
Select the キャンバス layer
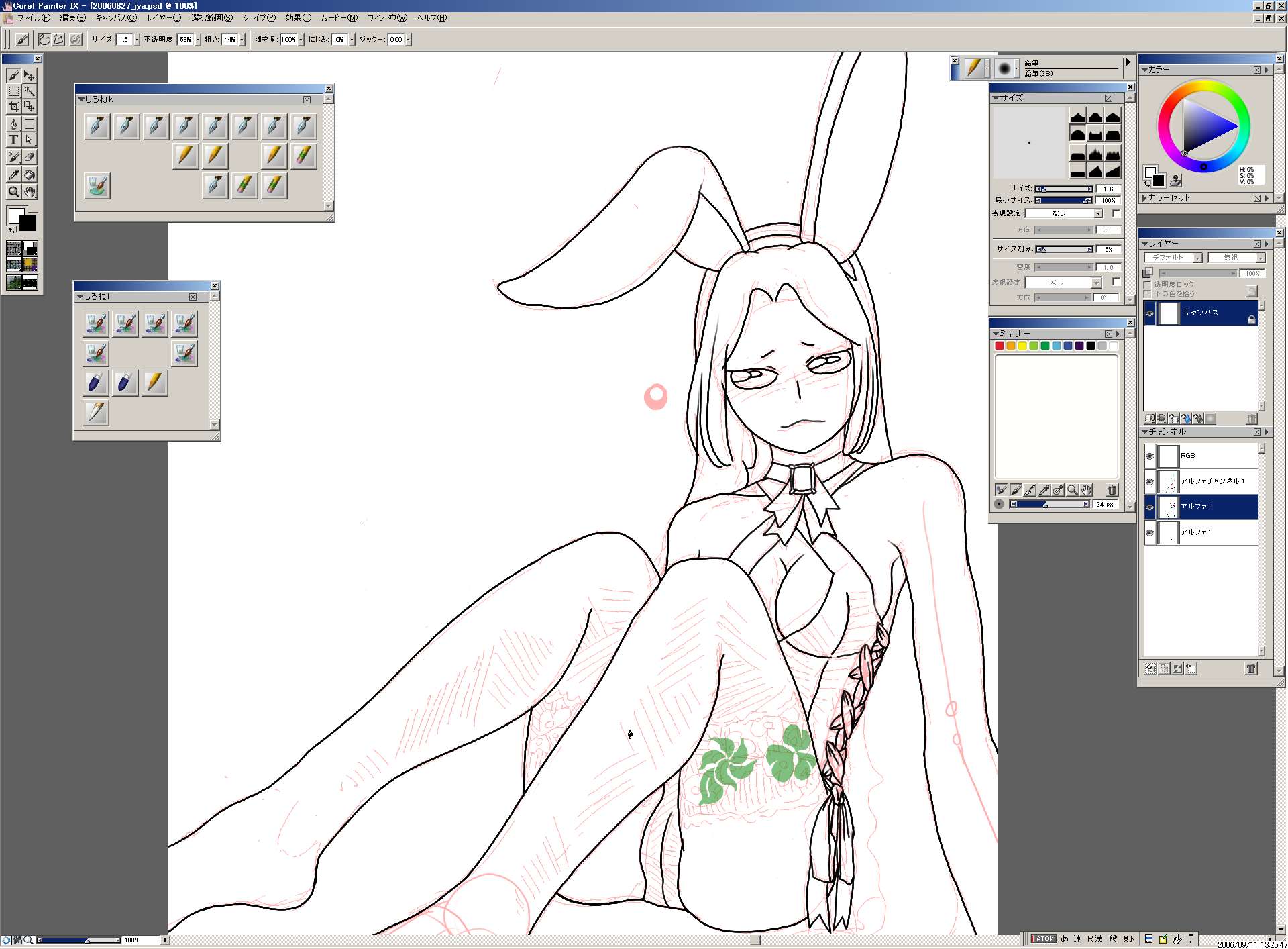pos(1201,313)
